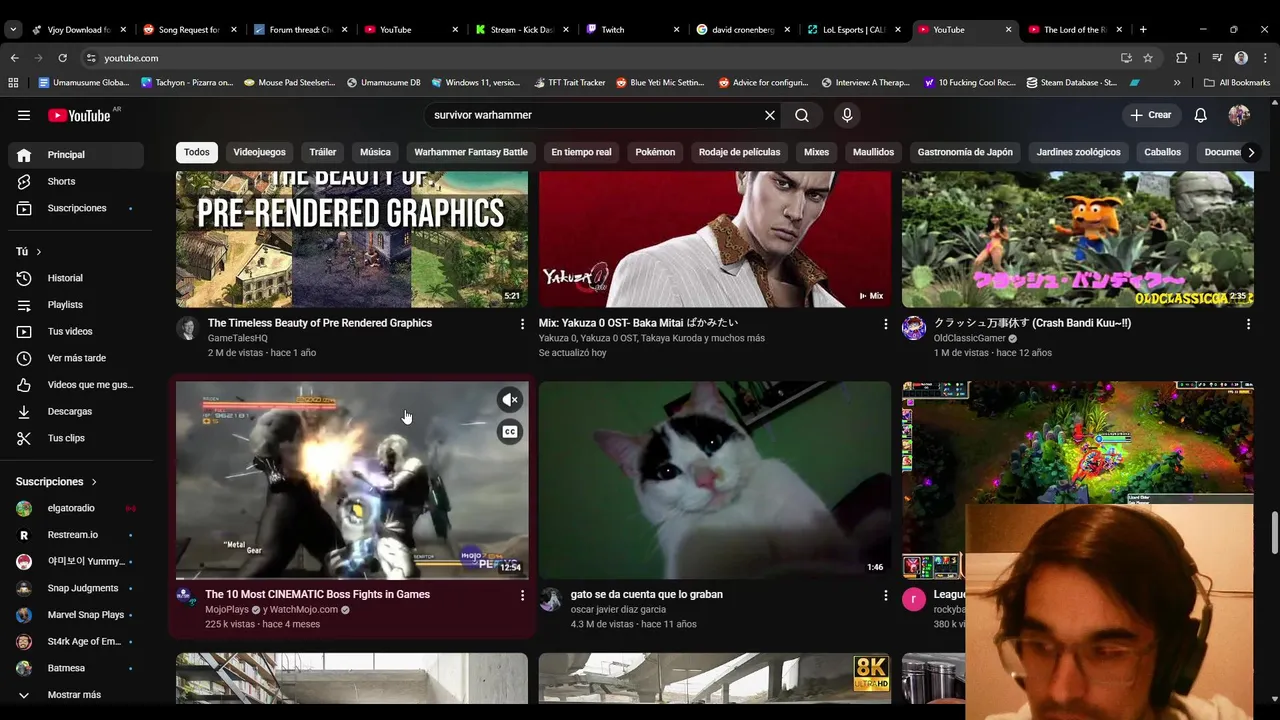
Task: Select the Warhammer Fantasy Battle chip
Action: (471, 152)
